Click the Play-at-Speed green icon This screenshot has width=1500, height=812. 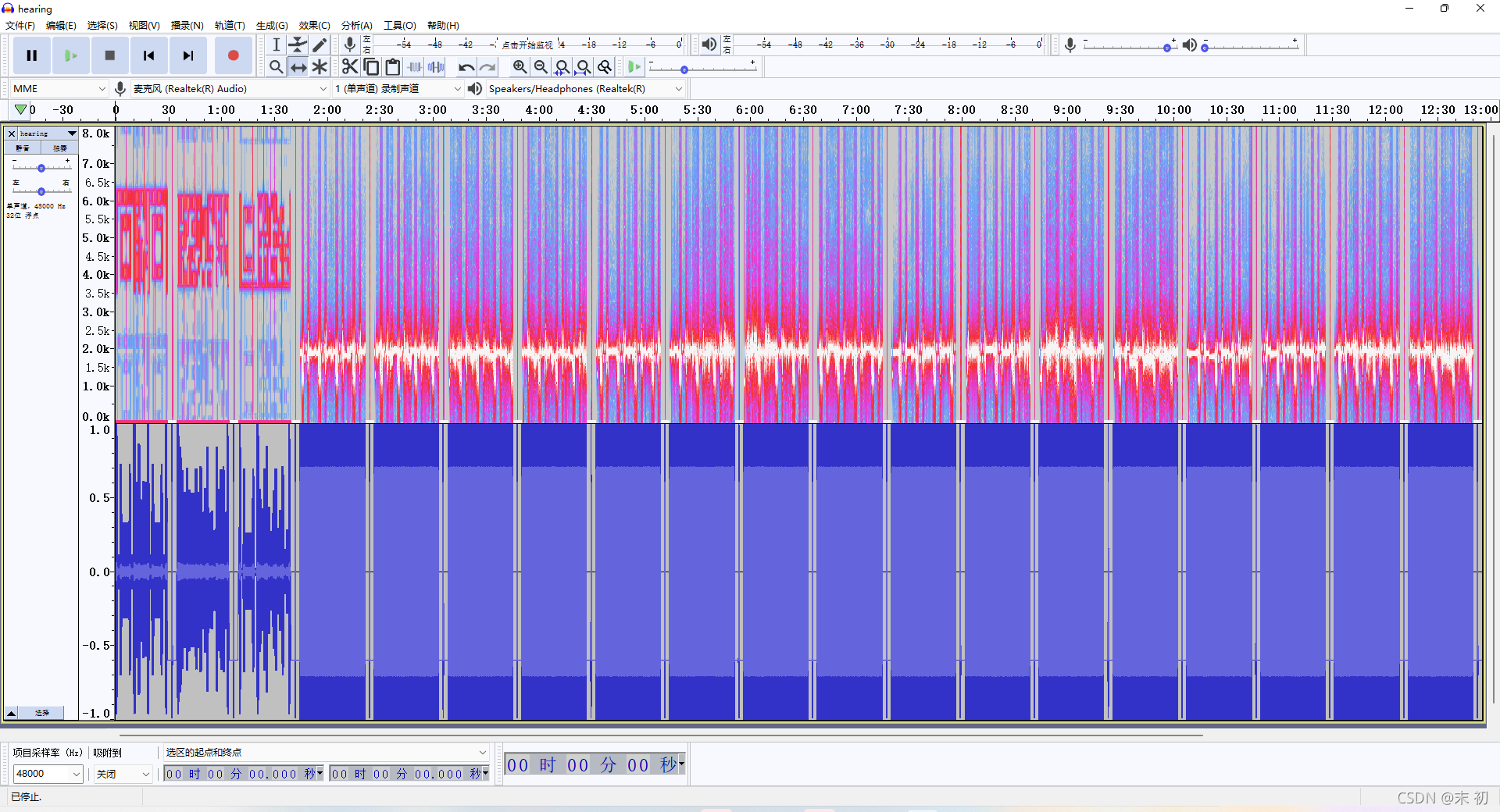[x=634, y=67]
